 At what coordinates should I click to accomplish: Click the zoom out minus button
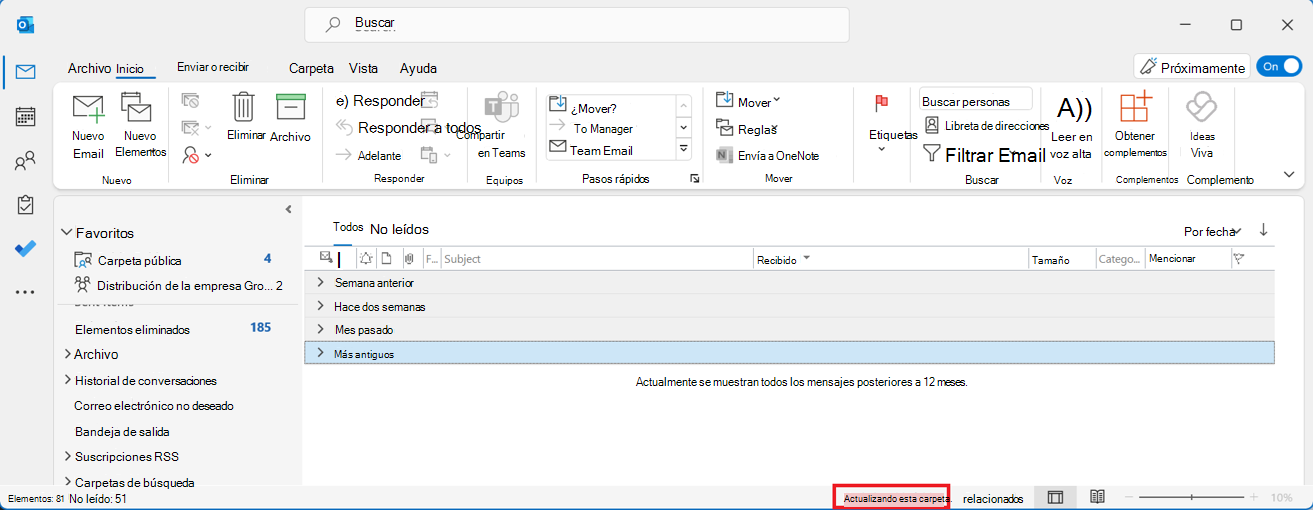pyautogui.click(x=1130, y=497)
